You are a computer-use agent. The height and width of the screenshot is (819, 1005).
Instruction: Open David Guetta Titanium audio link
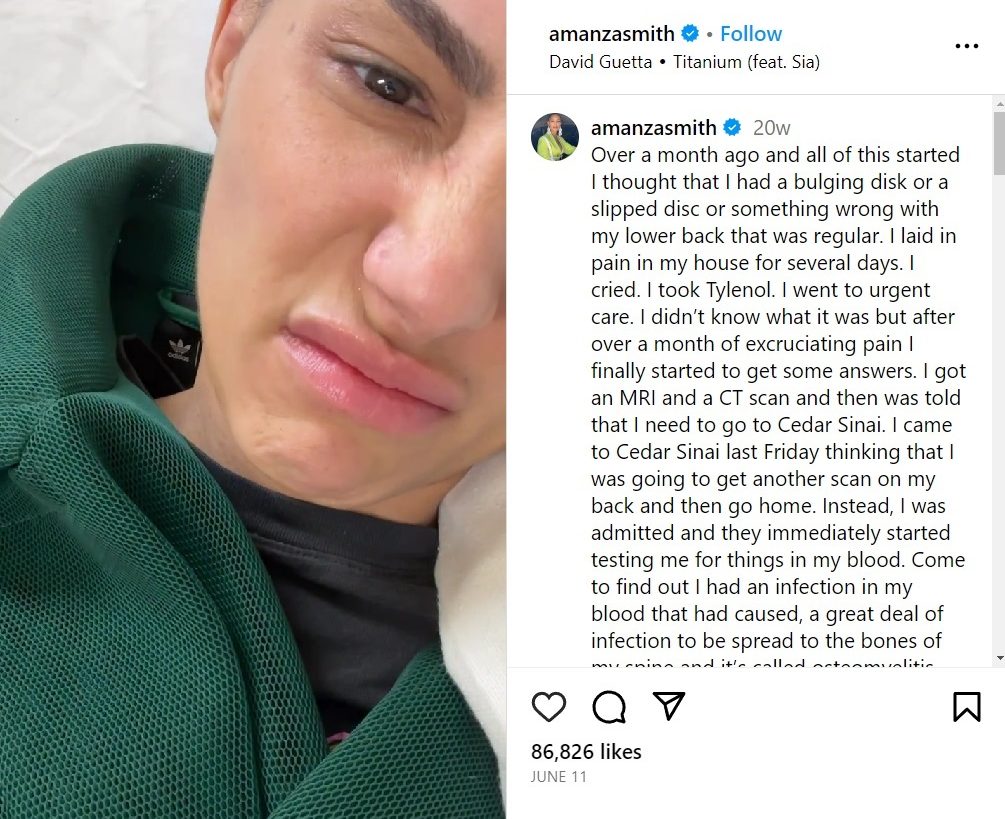[685, 62]
